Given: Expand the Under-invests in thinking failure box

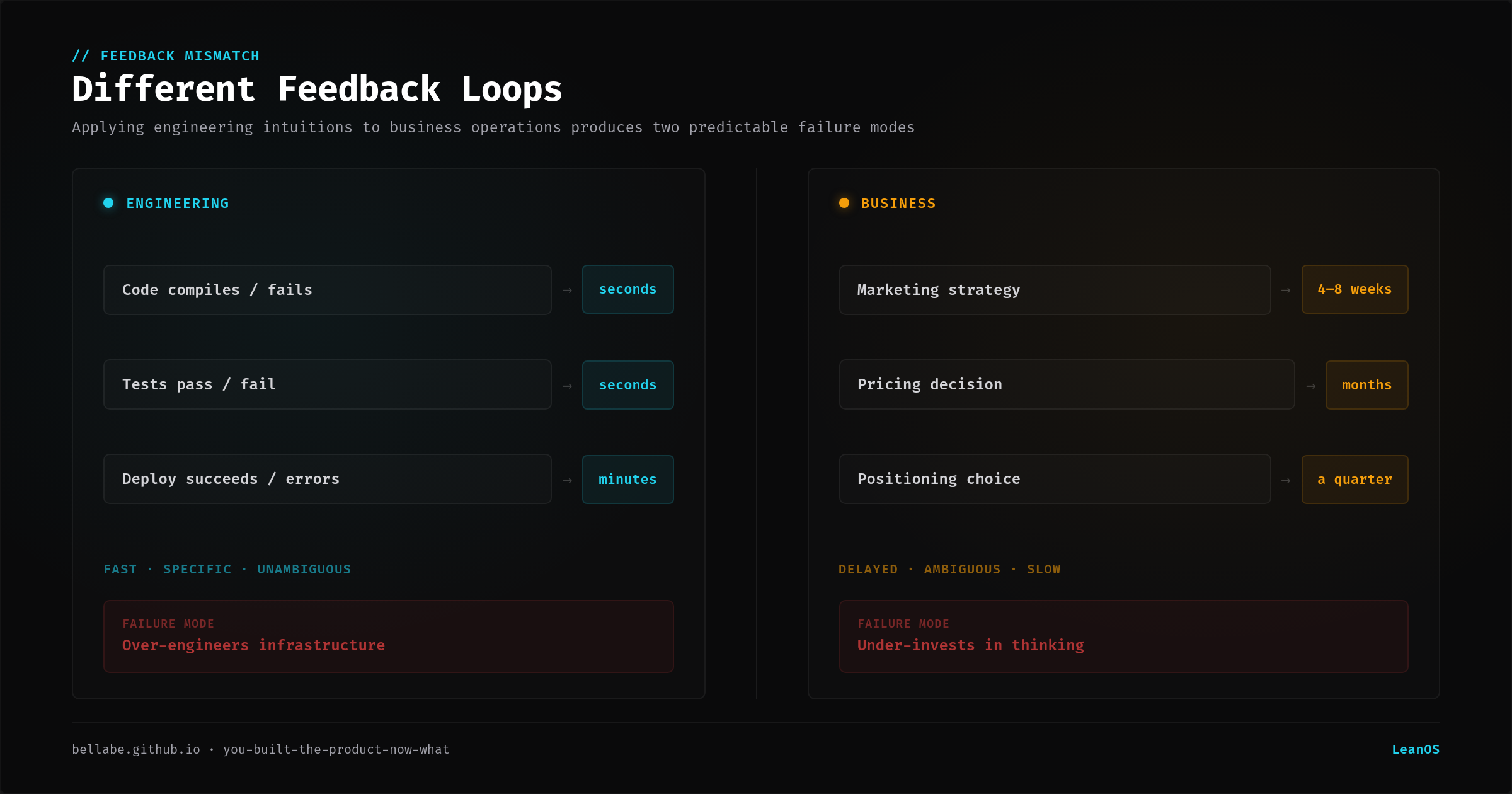Looking at the screenshot, I should [x=1123, y=636].
